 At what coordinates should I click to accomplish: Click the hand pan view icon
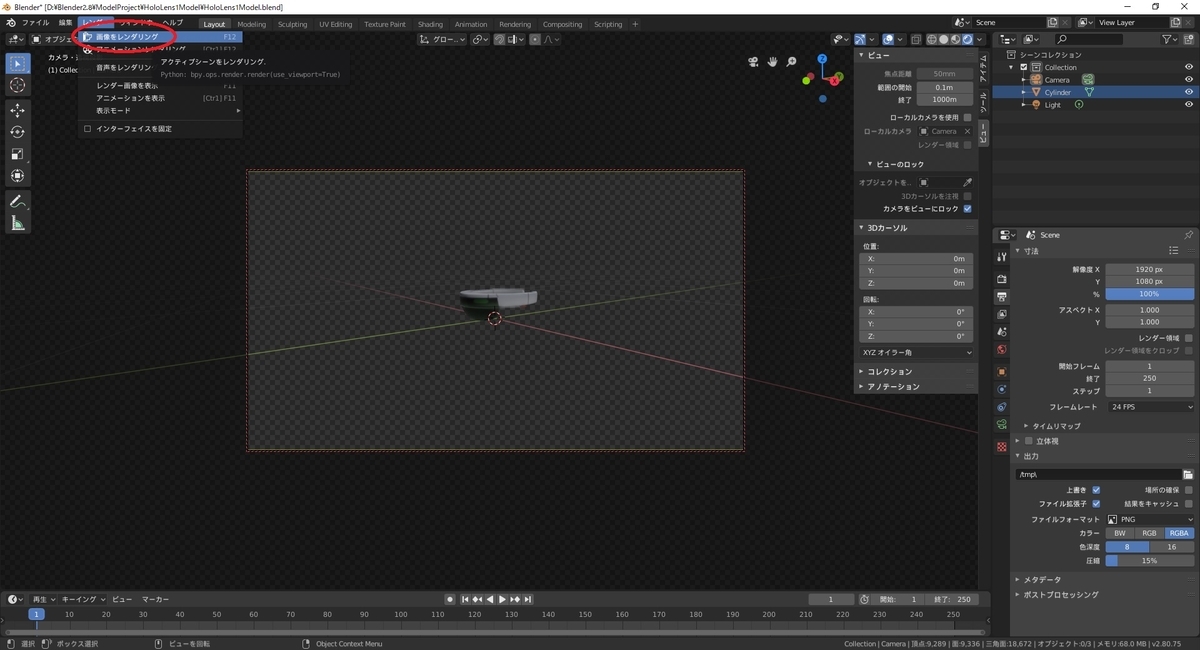774,62
